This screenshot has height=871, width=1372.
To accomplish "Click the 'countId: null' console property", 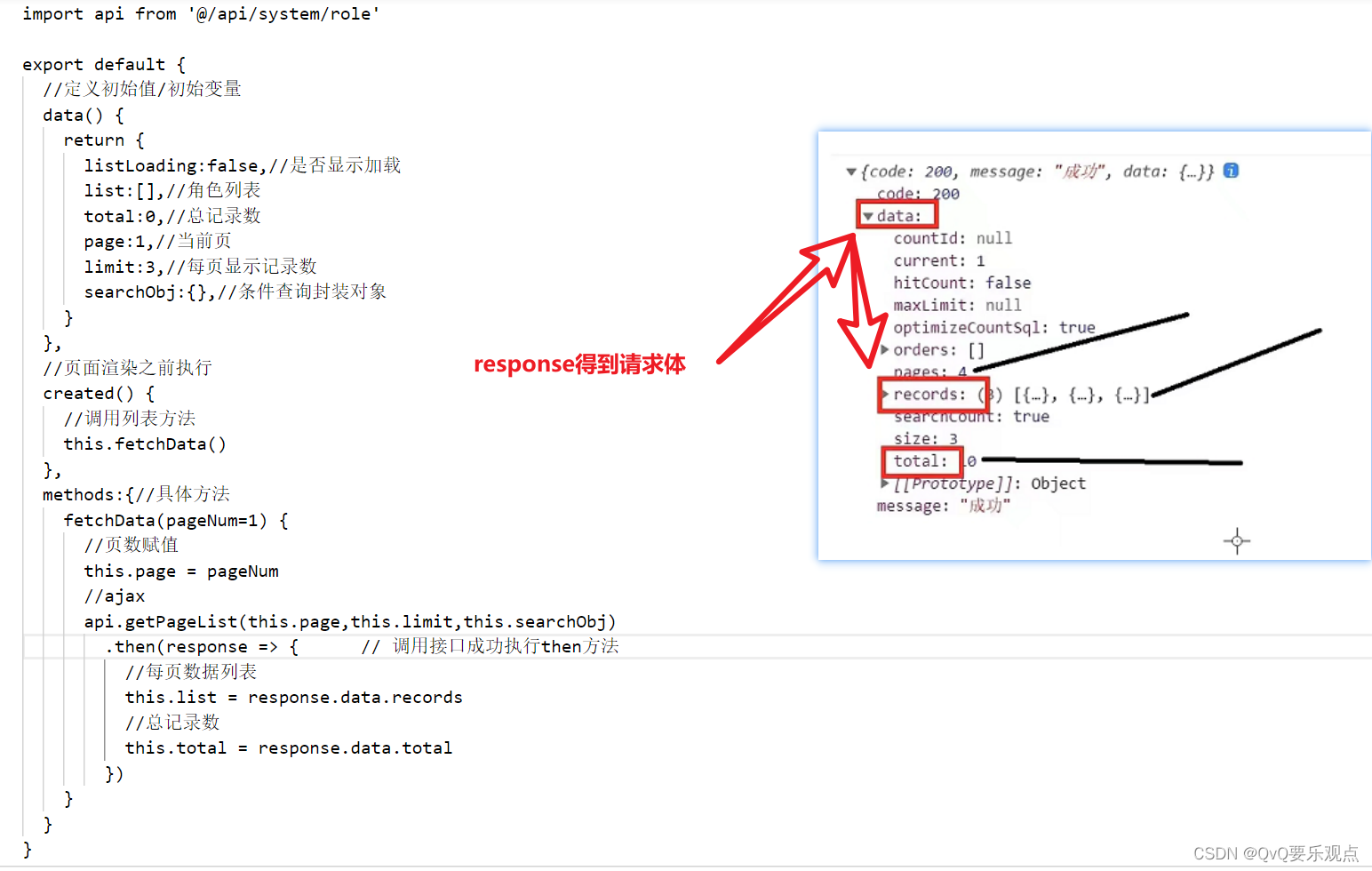I will (953, 238).
